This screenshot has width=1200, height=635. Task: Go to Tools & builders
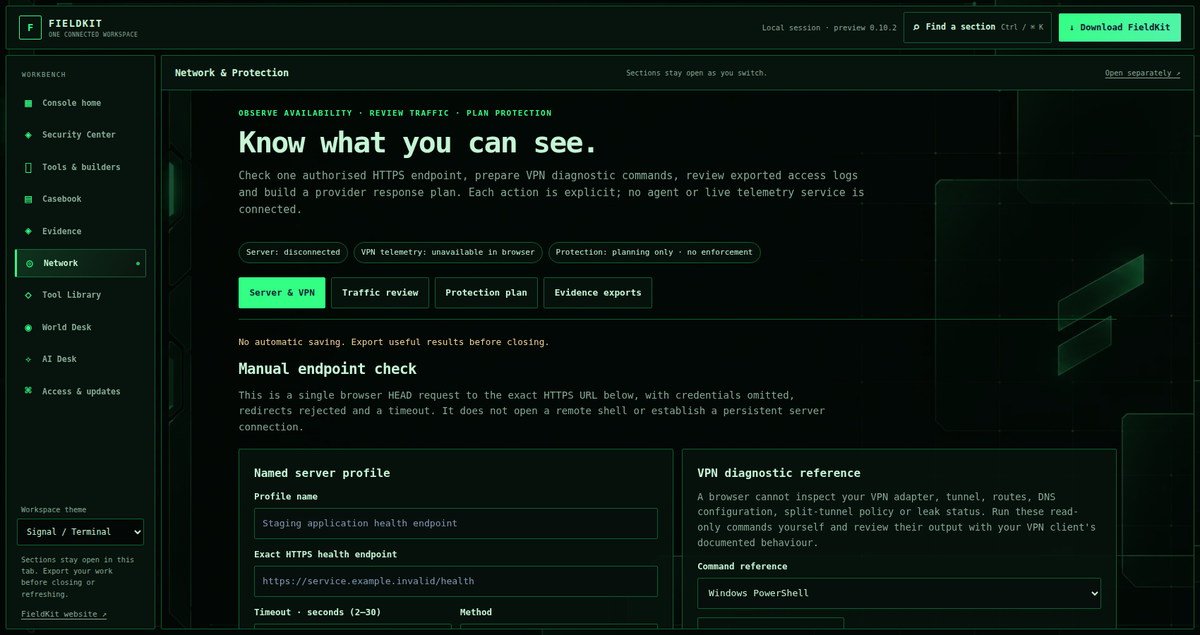tap(80, 167)
